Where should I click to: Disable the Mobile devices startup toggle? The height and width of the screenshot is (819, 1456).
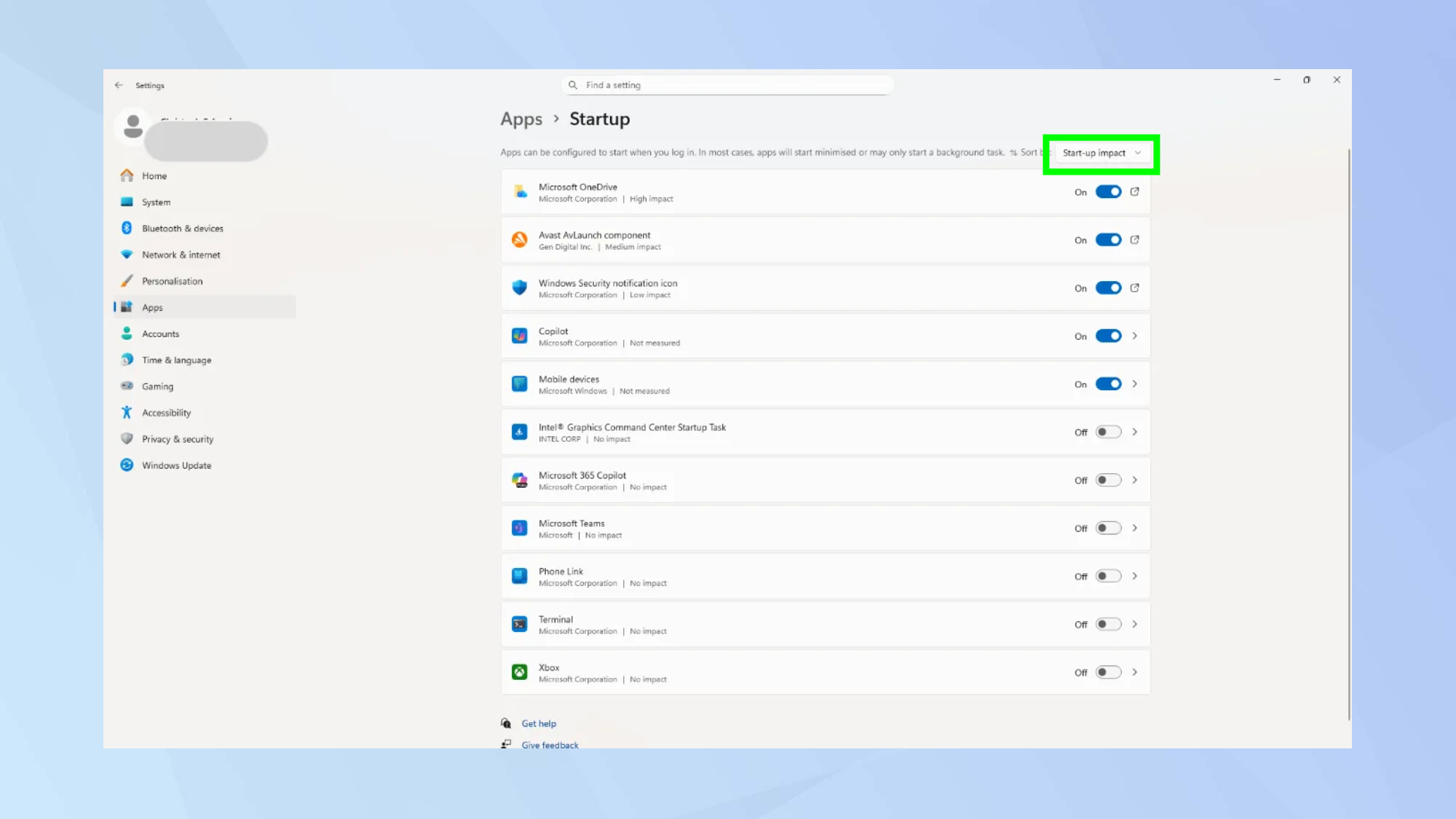tap(1108, 384)
